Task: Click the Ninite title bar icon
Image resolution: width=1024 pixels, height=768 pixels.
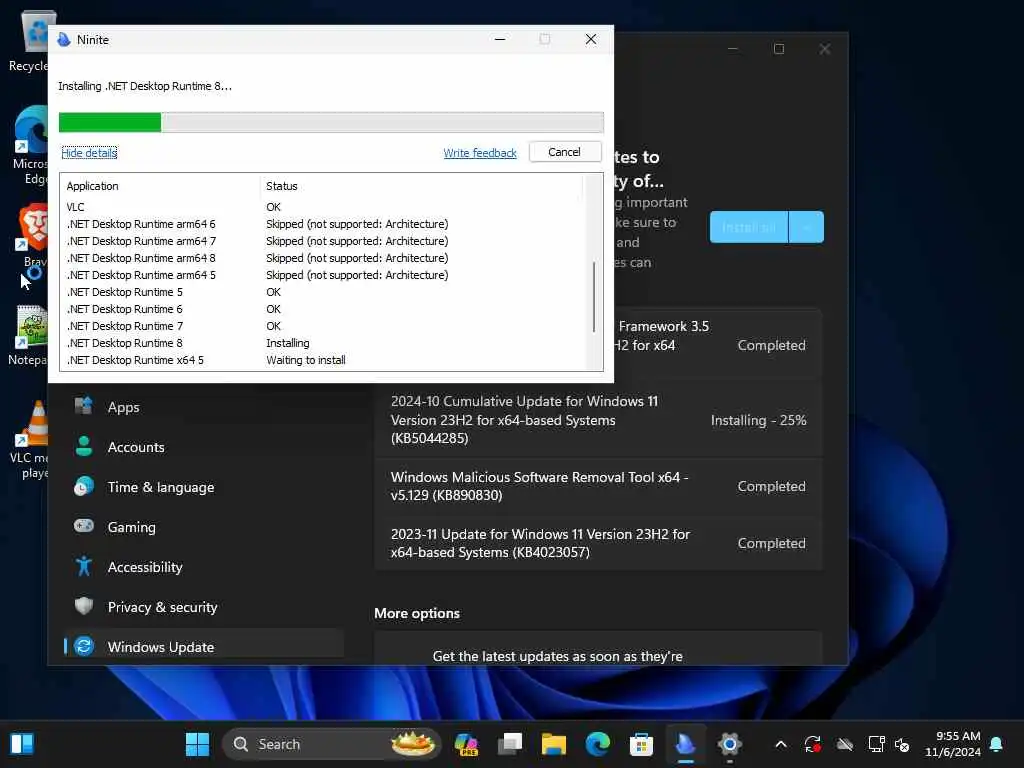Action: click(64, 40)
